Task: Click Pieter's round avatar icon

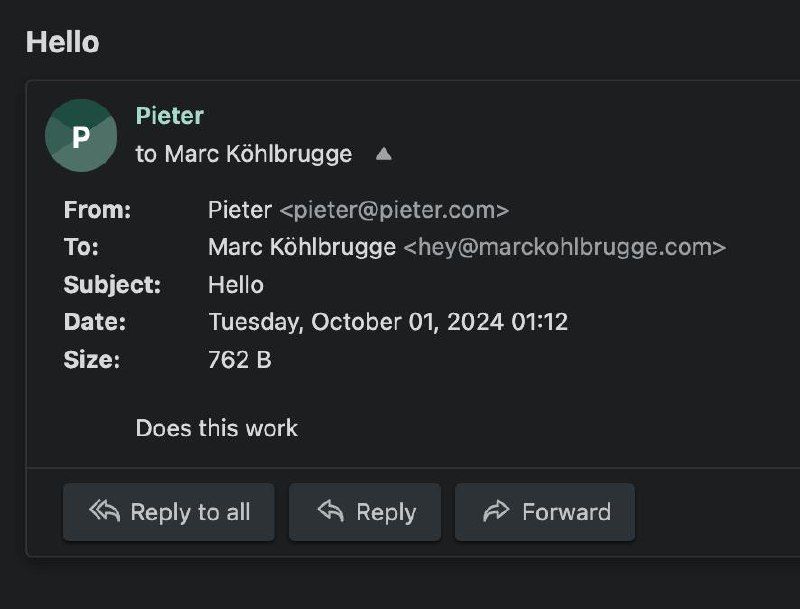Action: (x=81, y=136)
